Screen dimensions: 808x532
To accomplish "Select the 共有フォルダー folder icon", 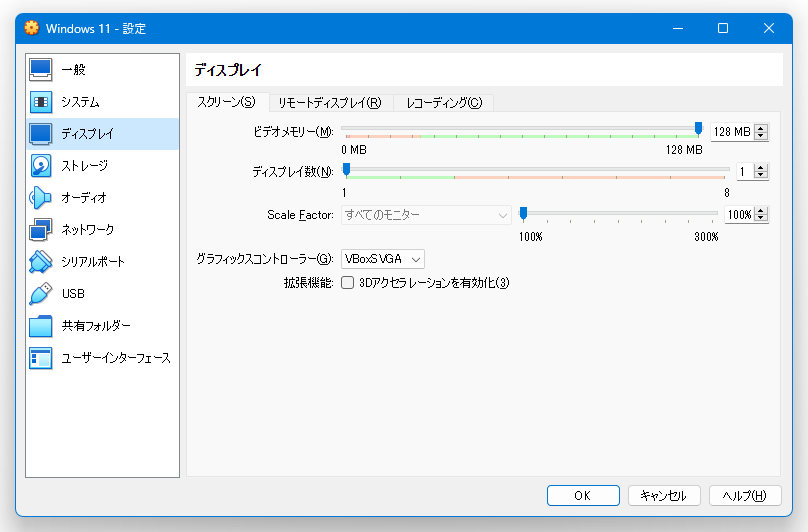I will [41, 326].
